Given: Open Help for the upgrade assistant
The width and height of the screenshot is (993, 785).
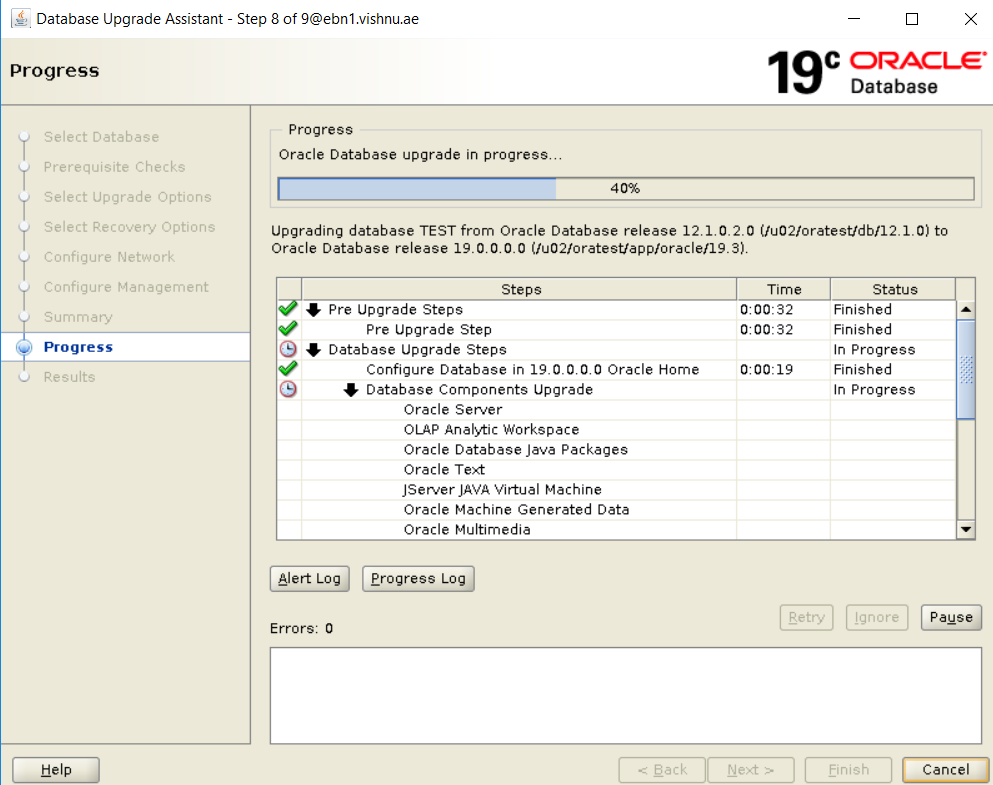Looking at the screenshot, I should click(56, 770).
